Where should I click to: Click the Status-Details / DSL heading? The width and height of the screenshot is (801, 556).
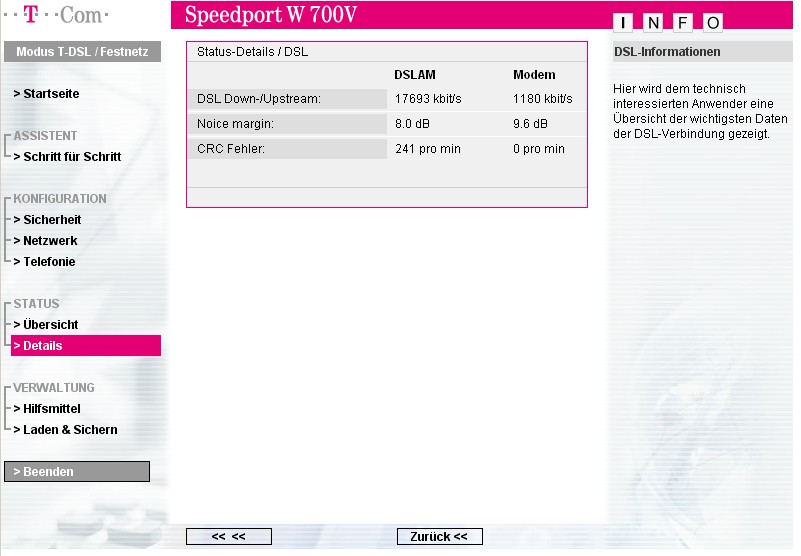coord(252,52)
